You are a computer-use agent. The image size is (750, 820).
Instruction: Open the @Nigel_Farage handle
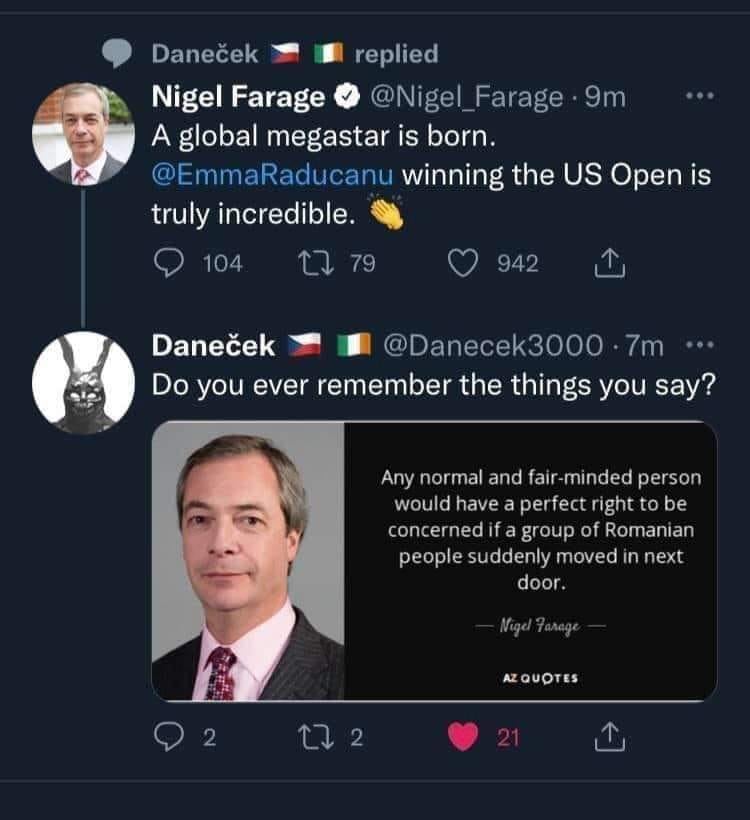[x=467, y=97]
